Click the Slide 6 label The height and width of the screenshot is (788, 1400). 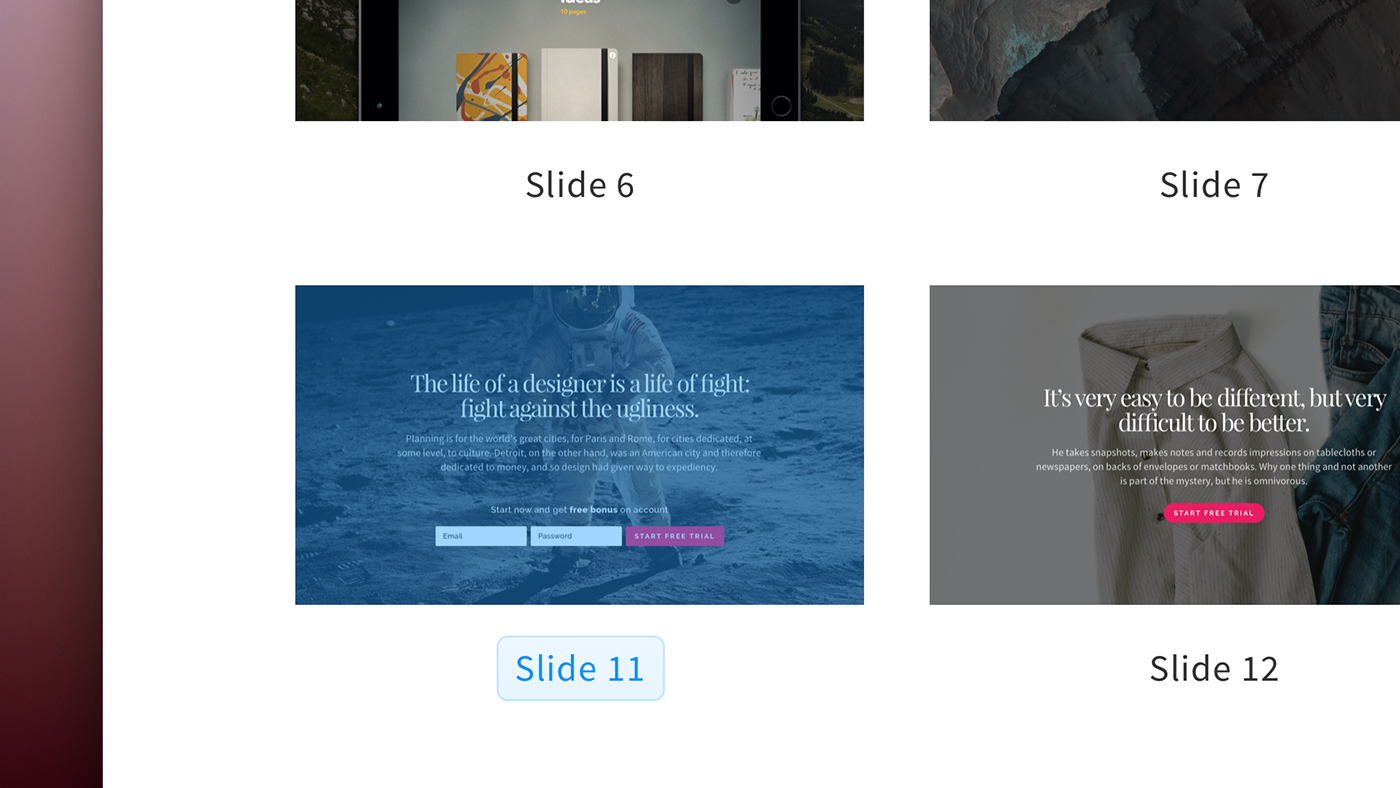coord(580,184)
